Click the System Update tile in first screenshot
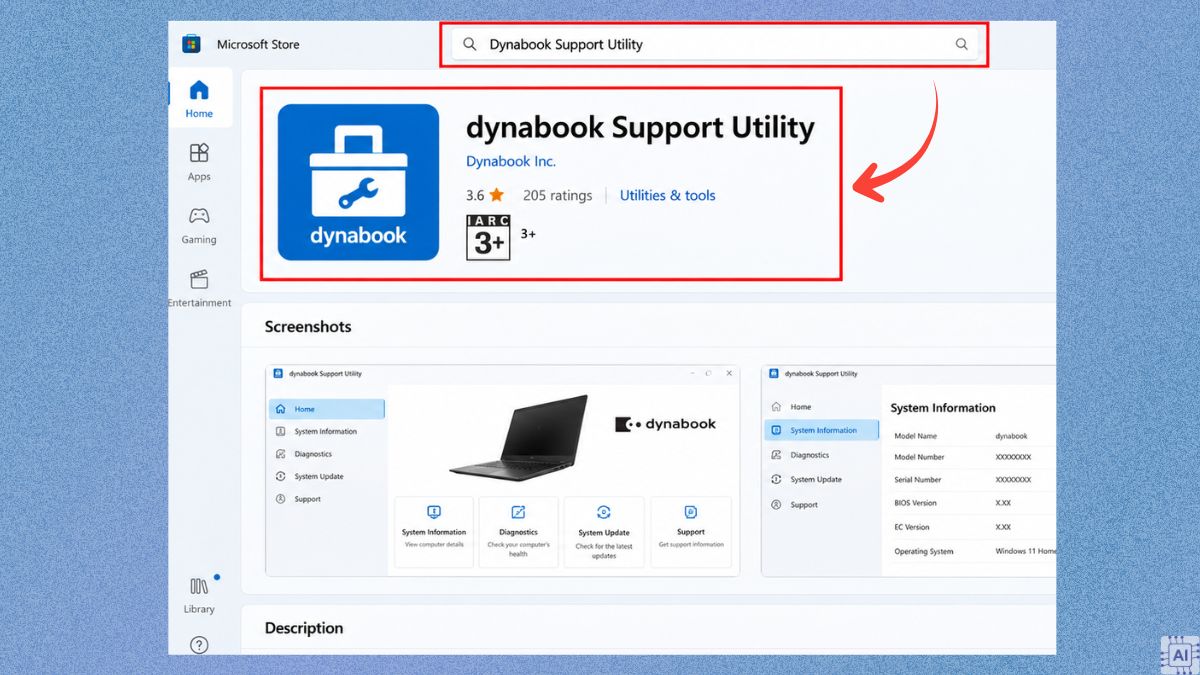Screen dimensions: 1200x675 click(603, 532)
